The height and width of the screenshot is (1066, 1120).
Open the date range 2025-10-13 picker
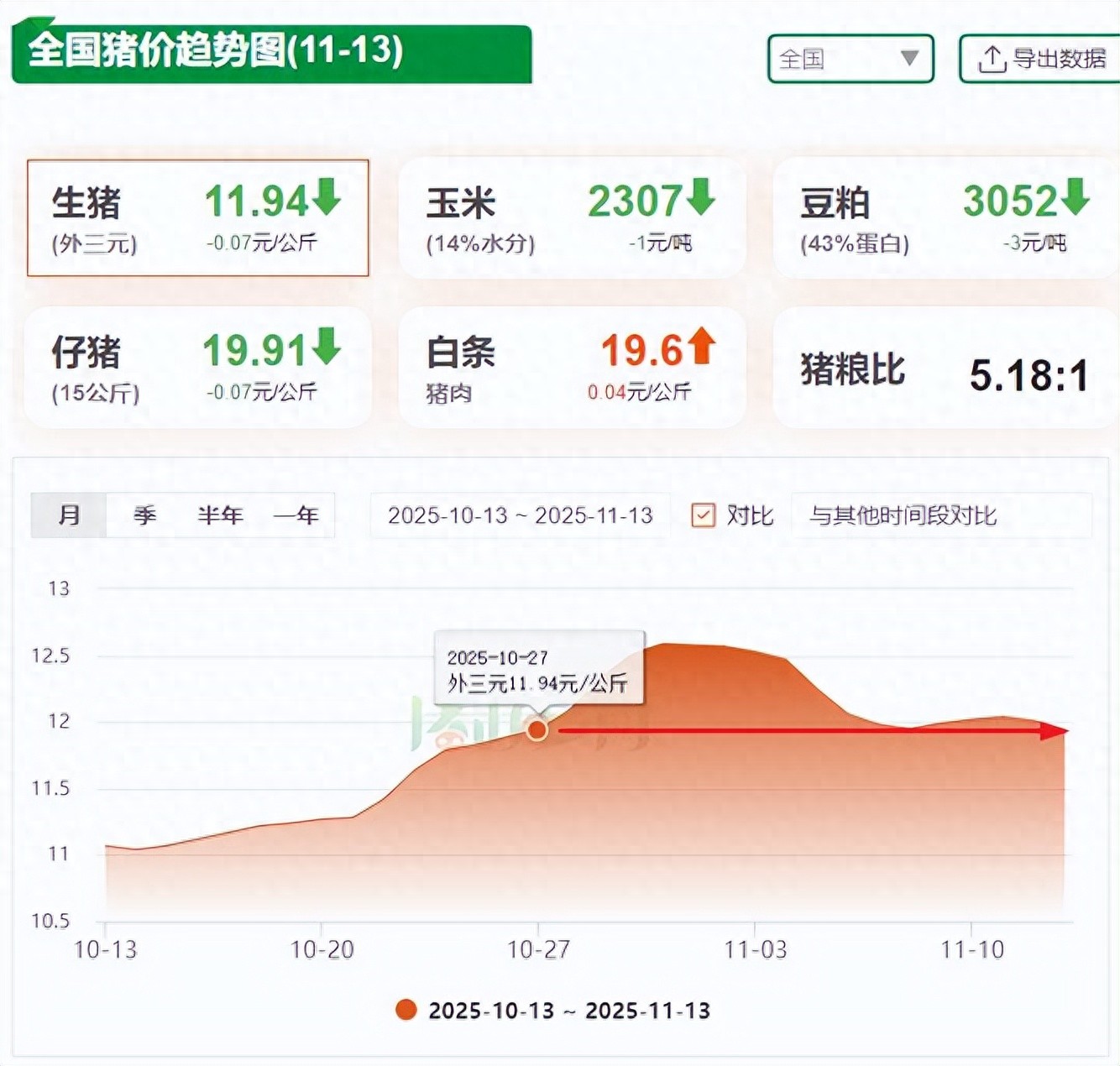pyautogui.click(x=520, y=515)
